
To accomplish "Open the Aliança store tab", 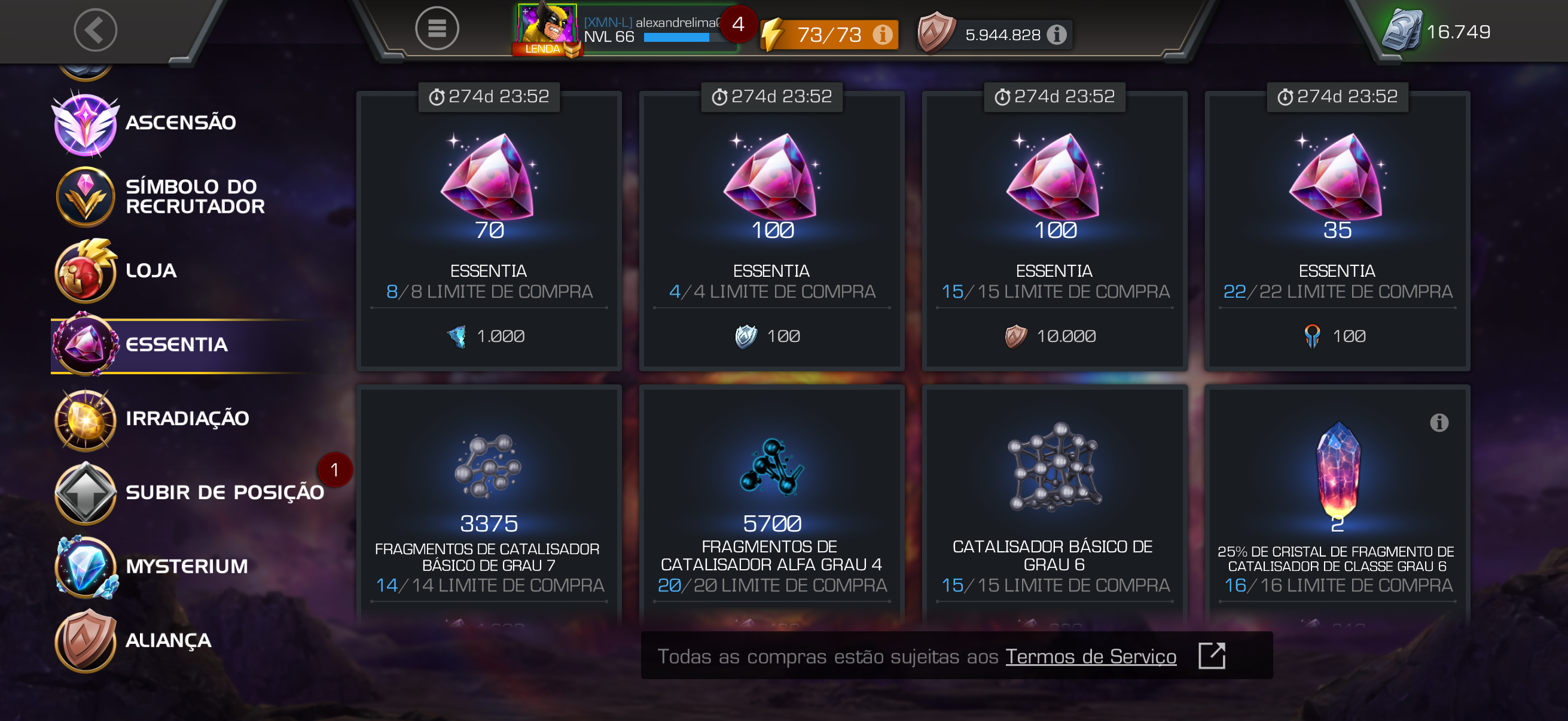I will coord(132,640).
